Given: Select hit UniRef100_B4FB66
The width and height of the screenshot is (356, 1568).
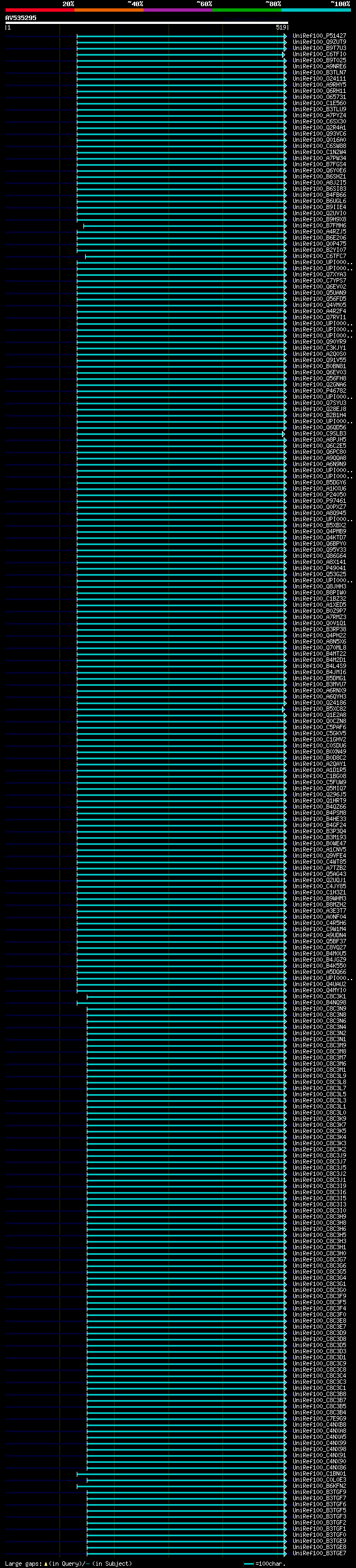Looking at the screenshot, I should click(x=319, y=195).
